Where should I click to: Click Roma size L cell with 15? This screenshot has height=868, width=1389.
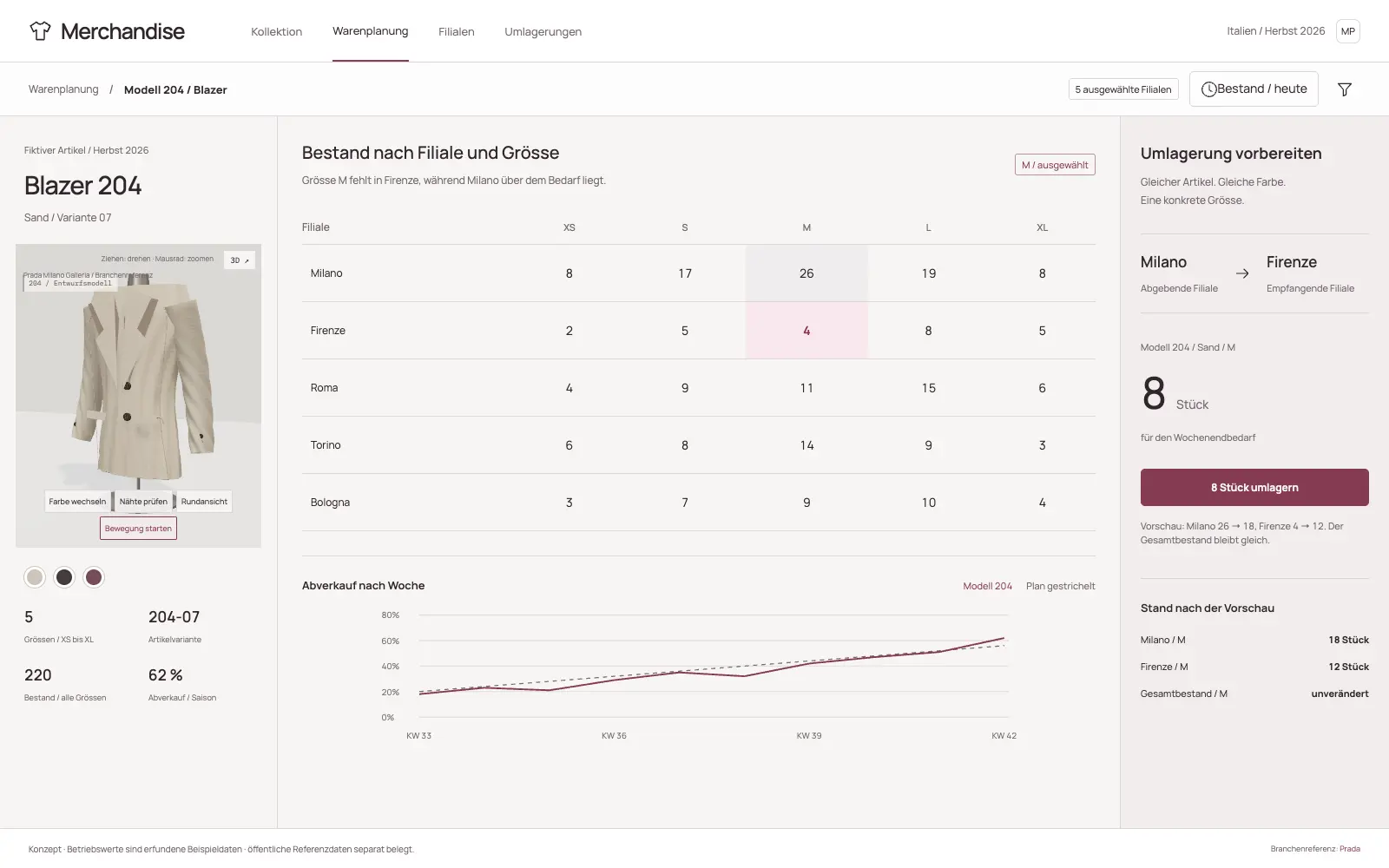click(x=928, y=388)
